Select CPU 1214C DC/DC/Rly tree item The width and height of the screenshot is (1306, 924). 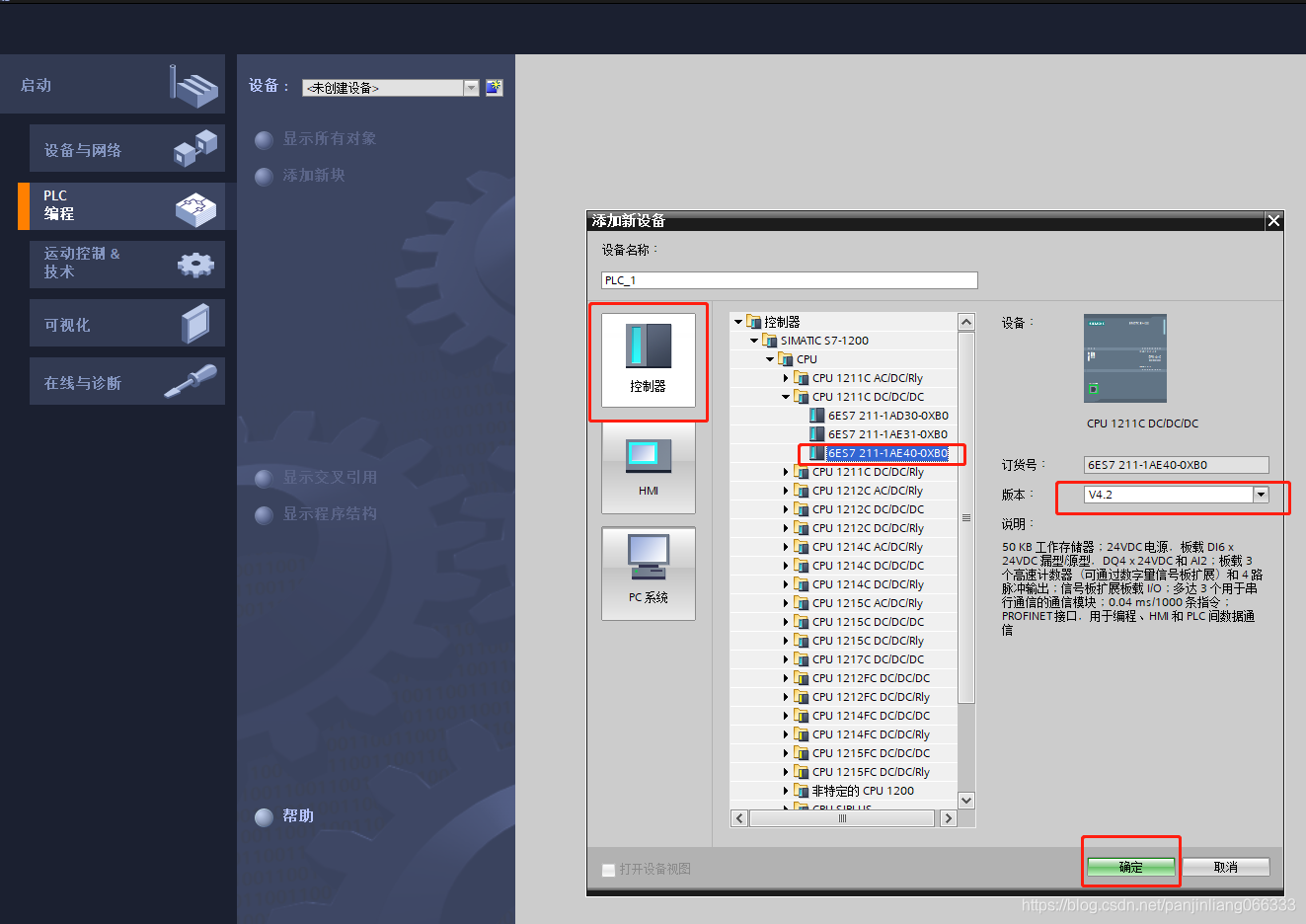coord(868,584)
